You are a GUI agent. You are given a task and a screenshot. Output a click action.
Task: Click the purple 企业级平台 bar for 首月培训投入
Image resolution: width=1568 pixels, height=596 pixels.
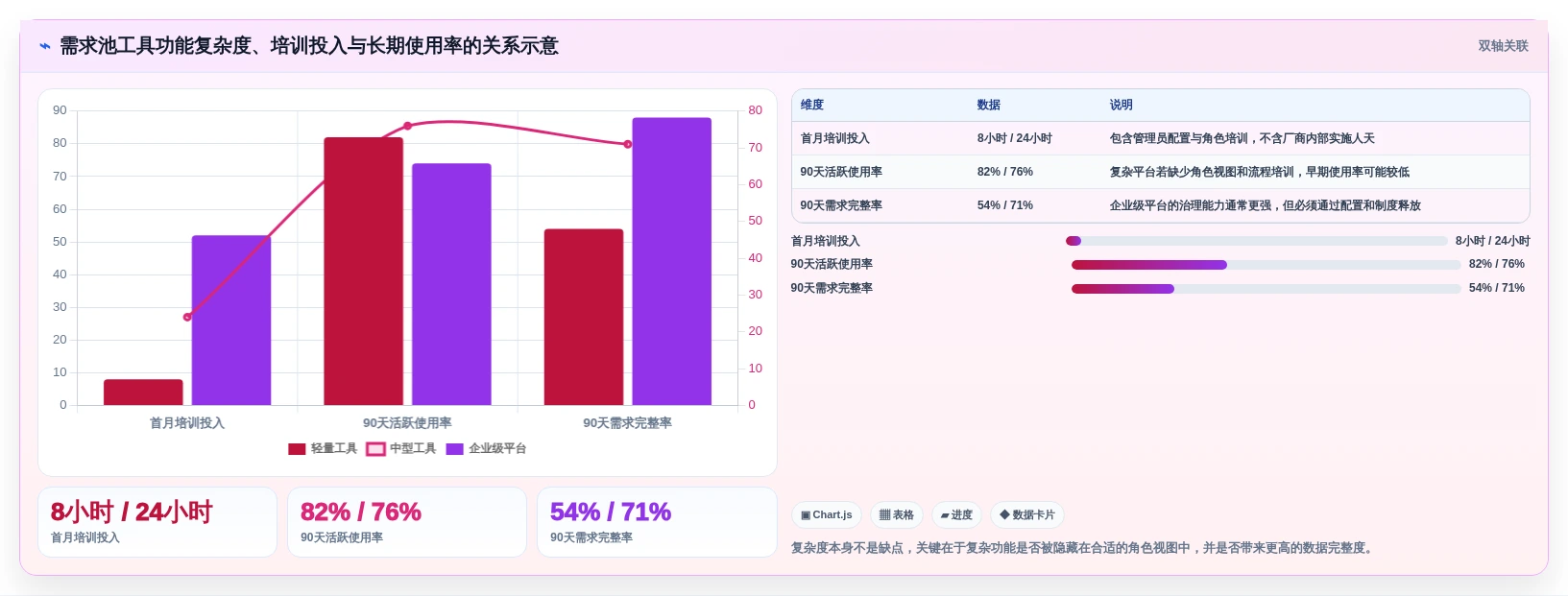click(x=231, y=321)
